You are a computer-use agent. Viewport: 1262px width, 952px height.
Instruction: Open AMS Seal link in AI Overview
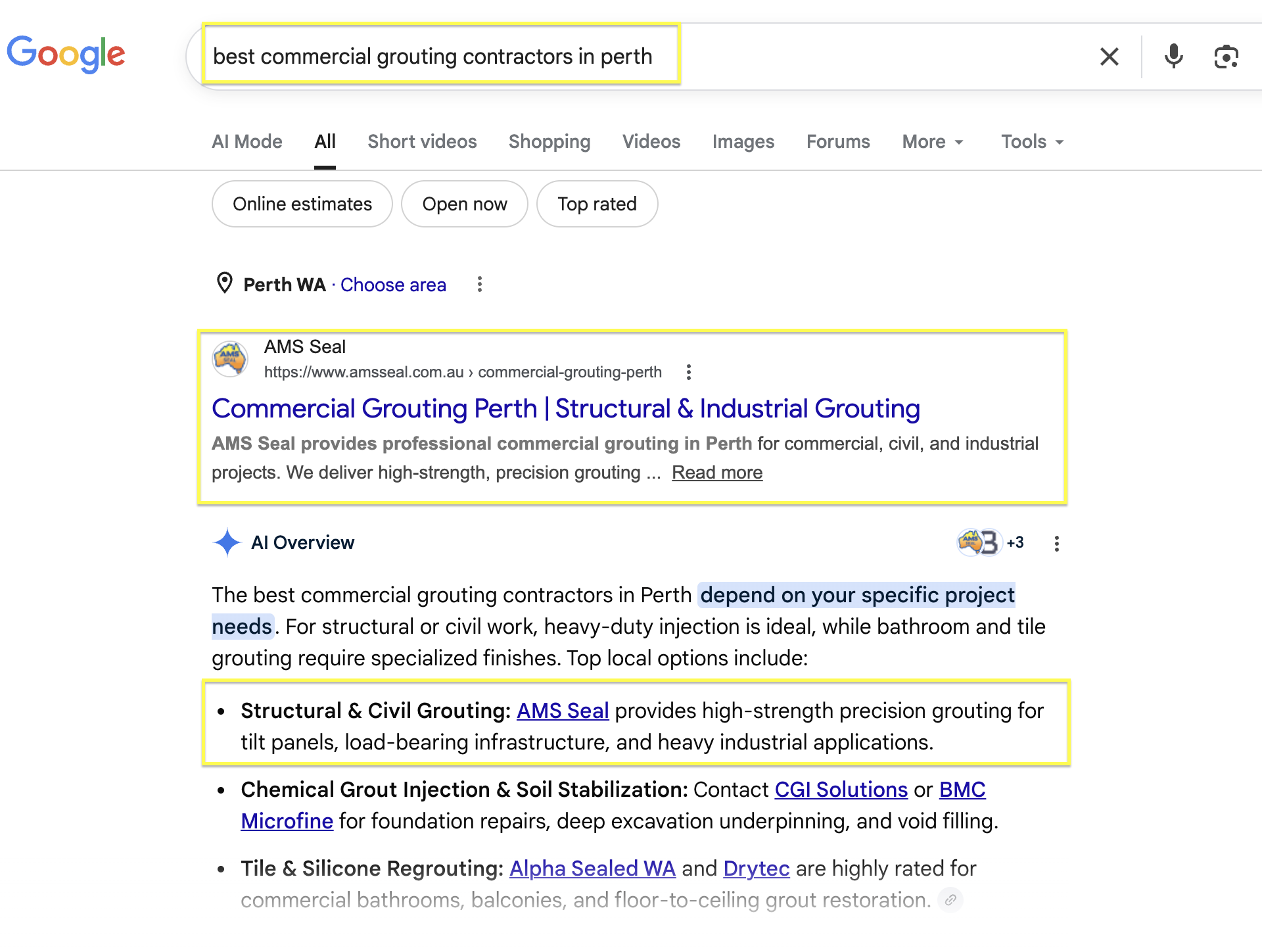coord(563,711)
